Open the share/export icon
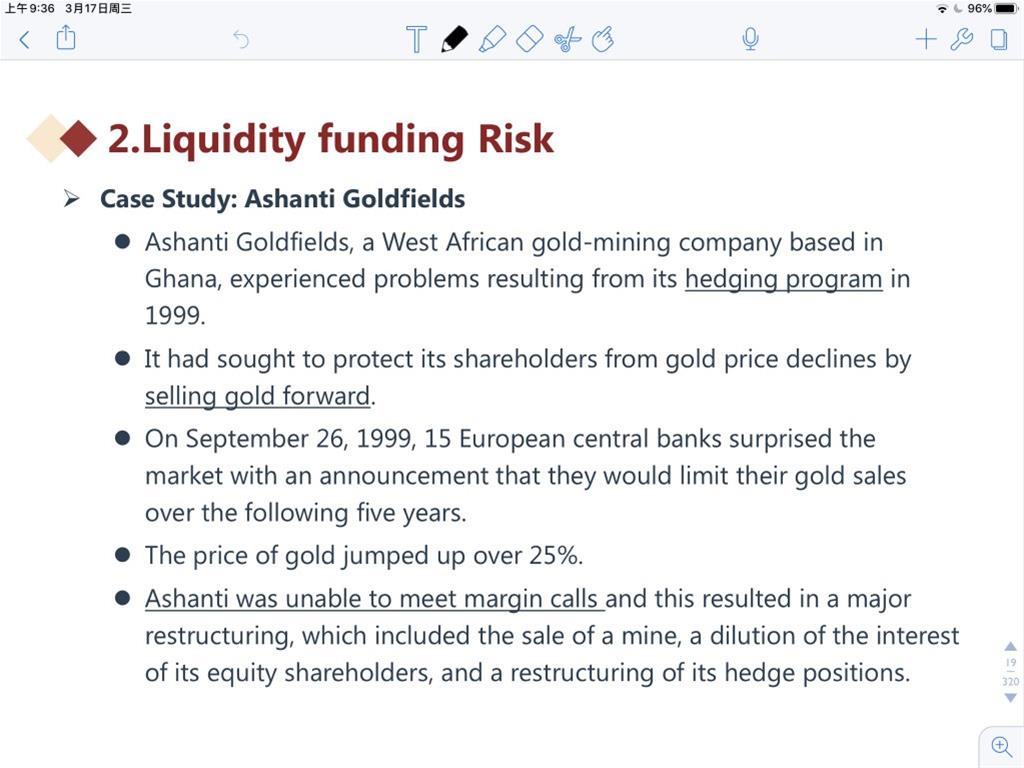 coord(66,38)
